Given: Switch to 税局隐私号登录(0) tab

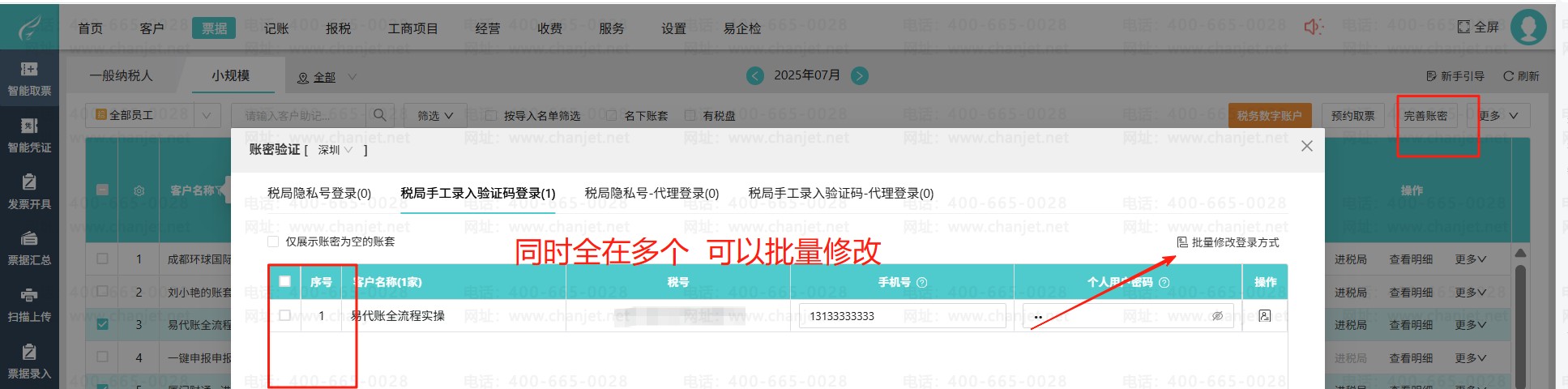Looking at the screenshot, I should click(319, 193).
